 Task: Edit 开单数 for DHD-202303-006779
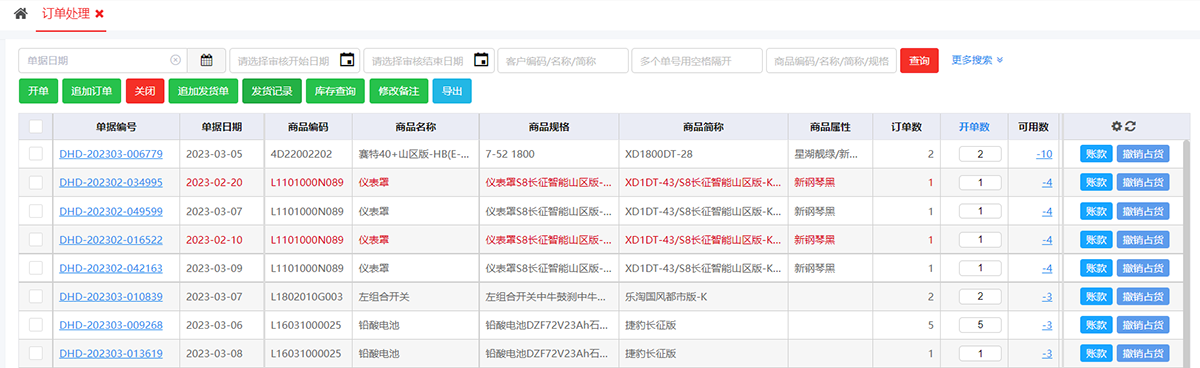point(980,154)
